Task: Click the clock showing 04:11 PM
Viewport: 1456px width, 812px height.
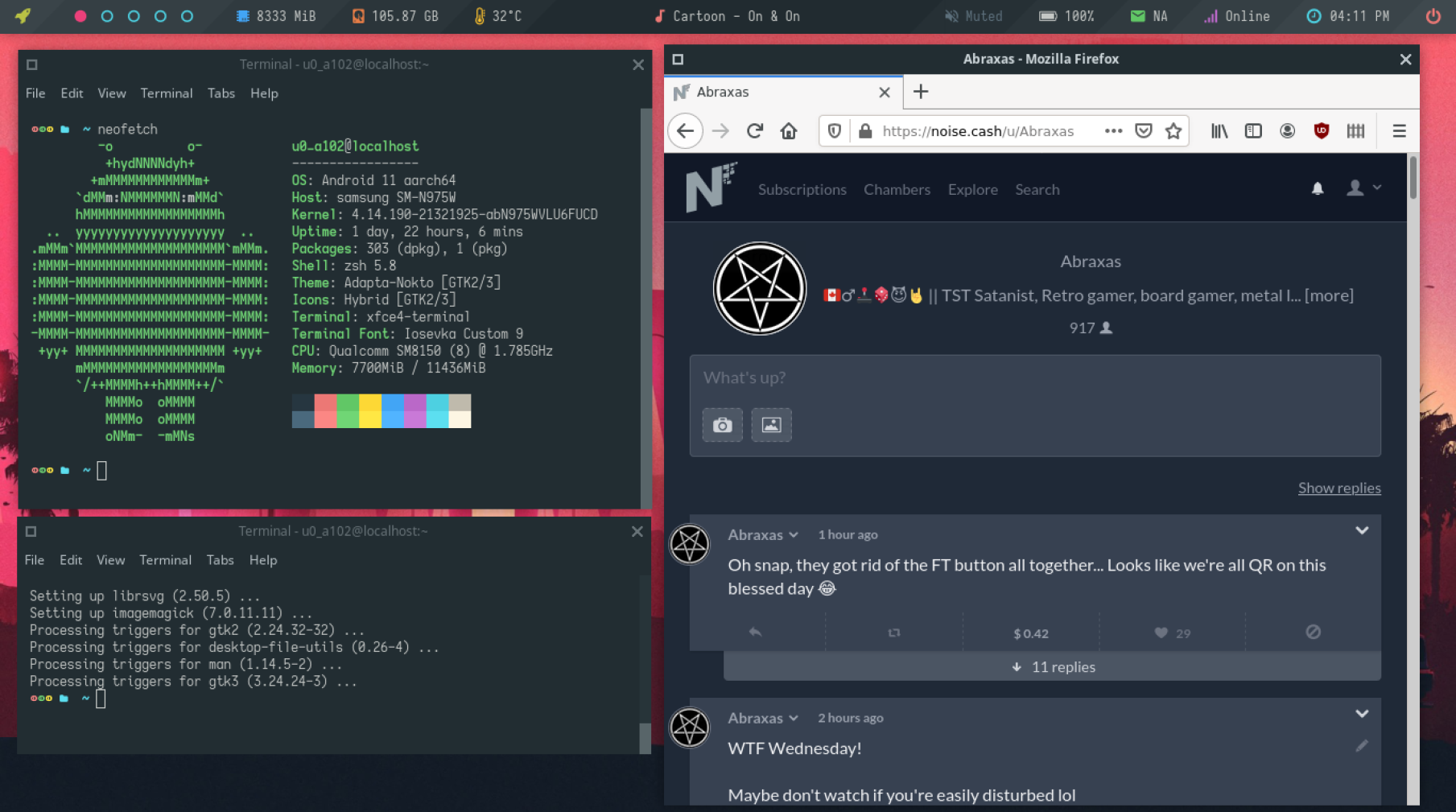Action: point(1347,16)
